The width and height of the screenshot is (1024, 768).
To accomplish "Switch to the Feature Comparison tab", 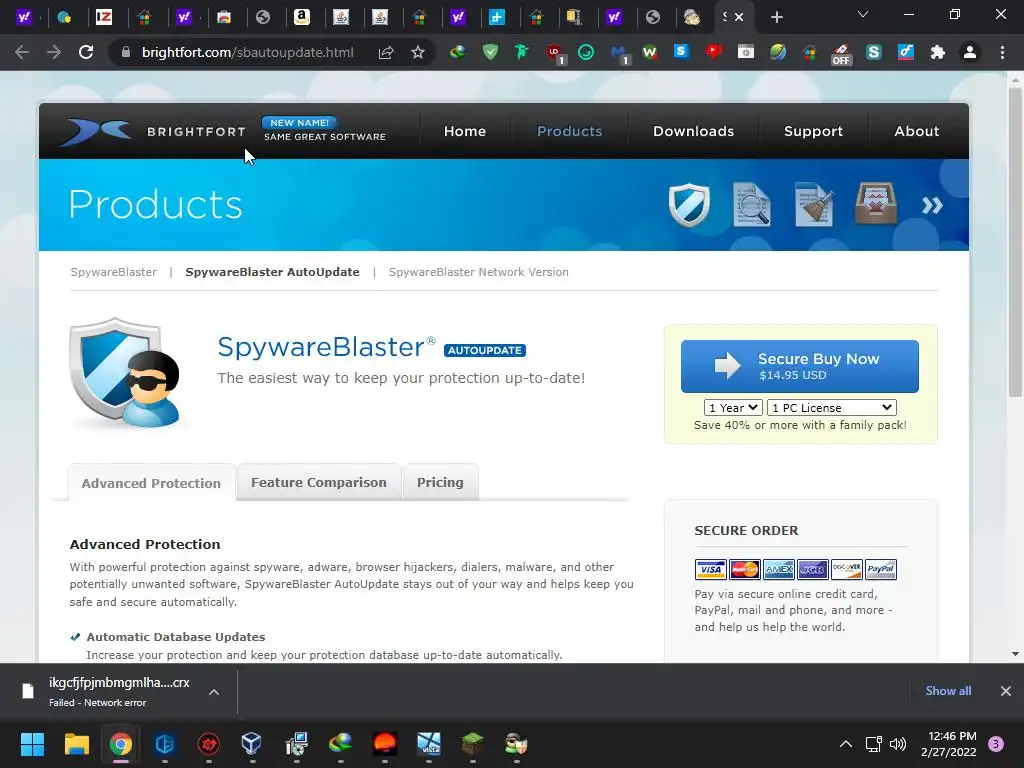I will pyautogui.click(x=319, y=483).
